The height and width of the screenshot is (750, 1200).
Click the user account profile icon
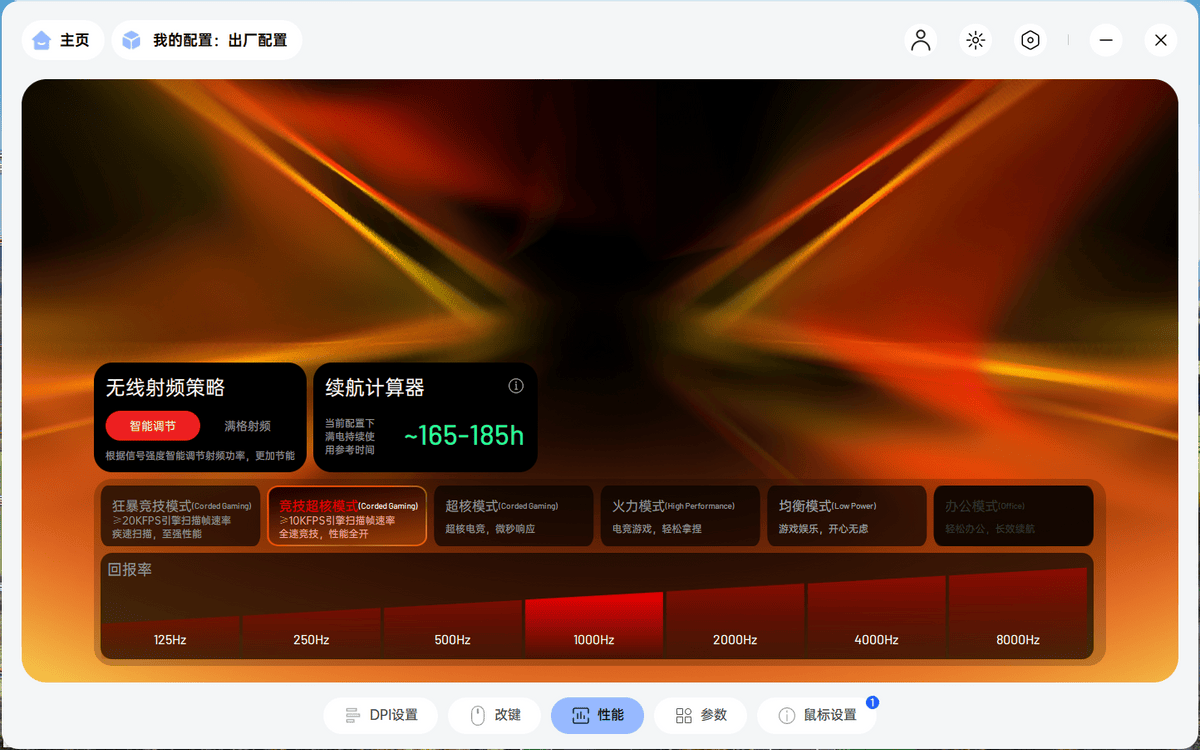click(x=921, y=40)
